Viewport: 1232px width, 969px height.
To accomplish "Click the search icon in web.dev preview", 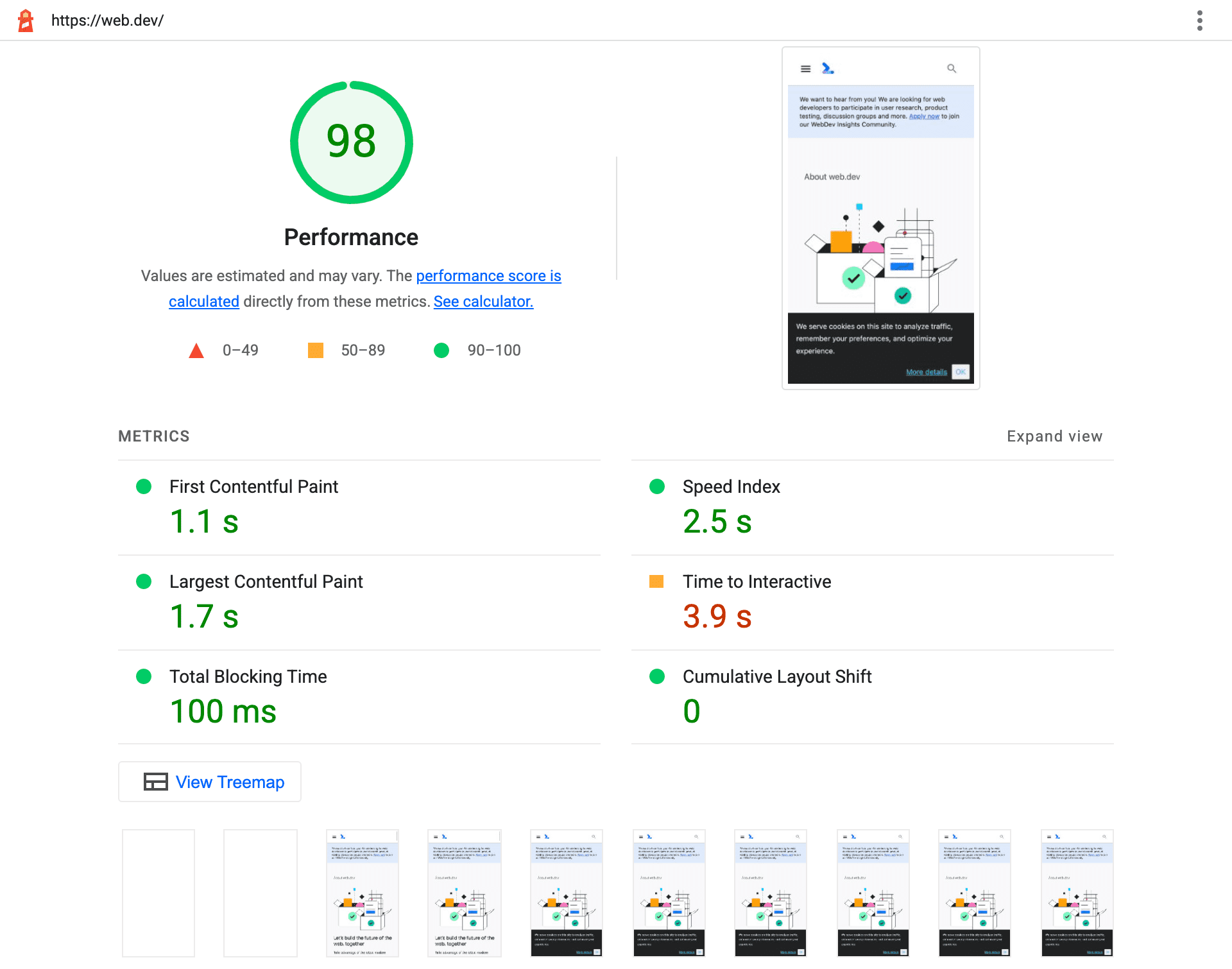I will coord(951,68).
